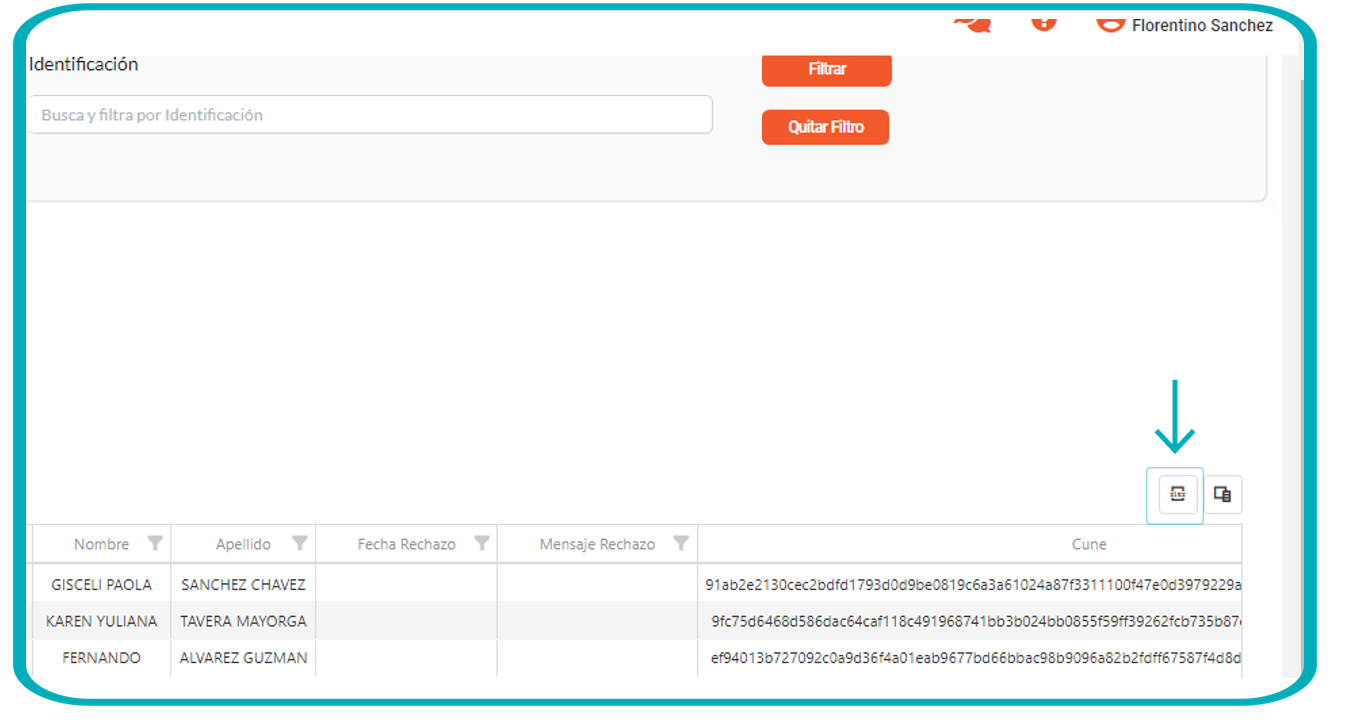This screenshot has height=722, width=1347.
Task: Click the help question mark icon
Action: 1043,22
